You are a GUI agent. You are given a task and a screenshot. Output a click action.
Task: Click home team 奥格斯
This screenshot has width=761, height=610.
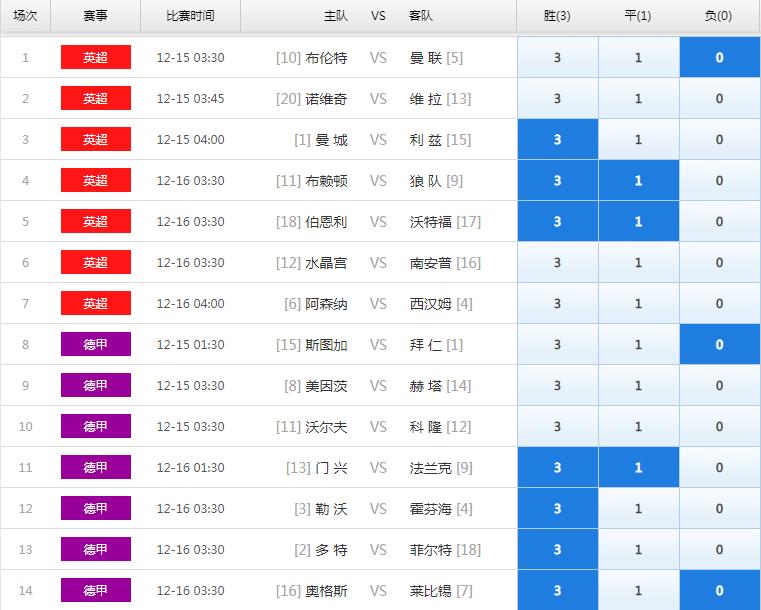[326, 591]
